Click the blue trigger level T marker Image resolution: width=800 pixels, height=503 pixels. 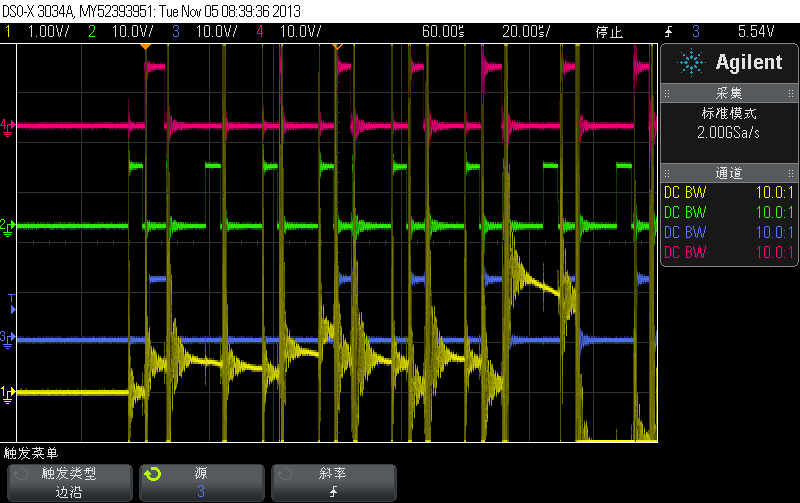click(x=12, y=304)
